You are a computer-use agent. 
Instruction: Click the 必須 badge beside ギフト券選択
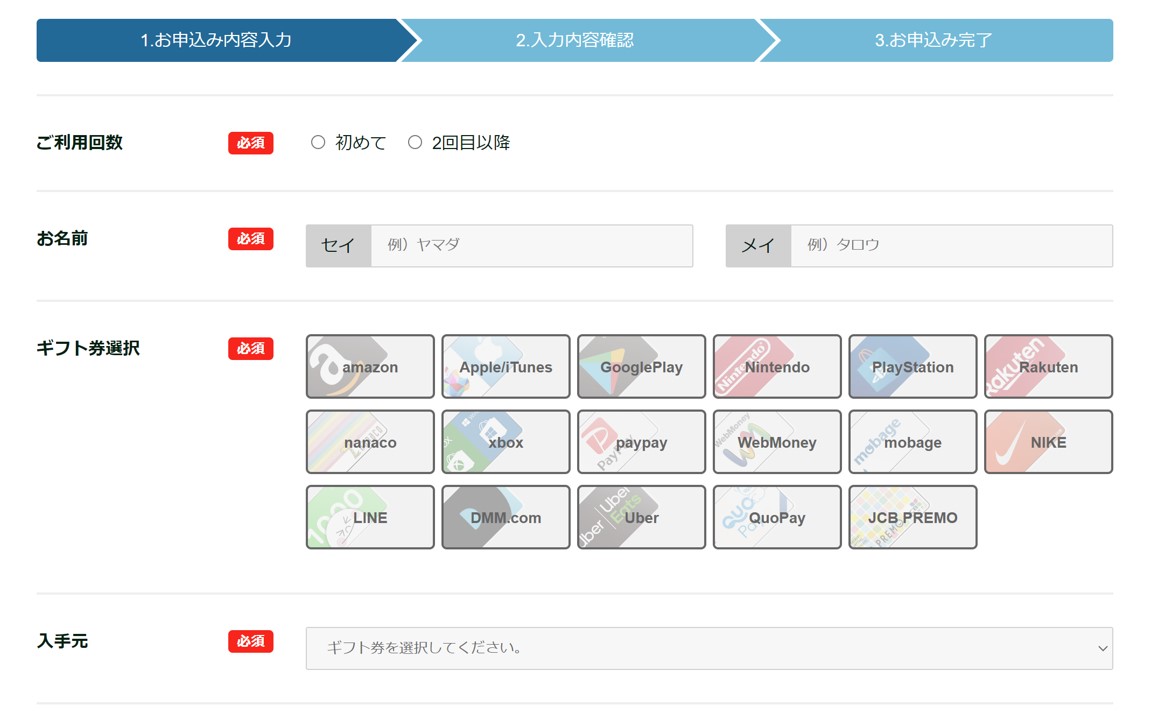coord(251,348)
